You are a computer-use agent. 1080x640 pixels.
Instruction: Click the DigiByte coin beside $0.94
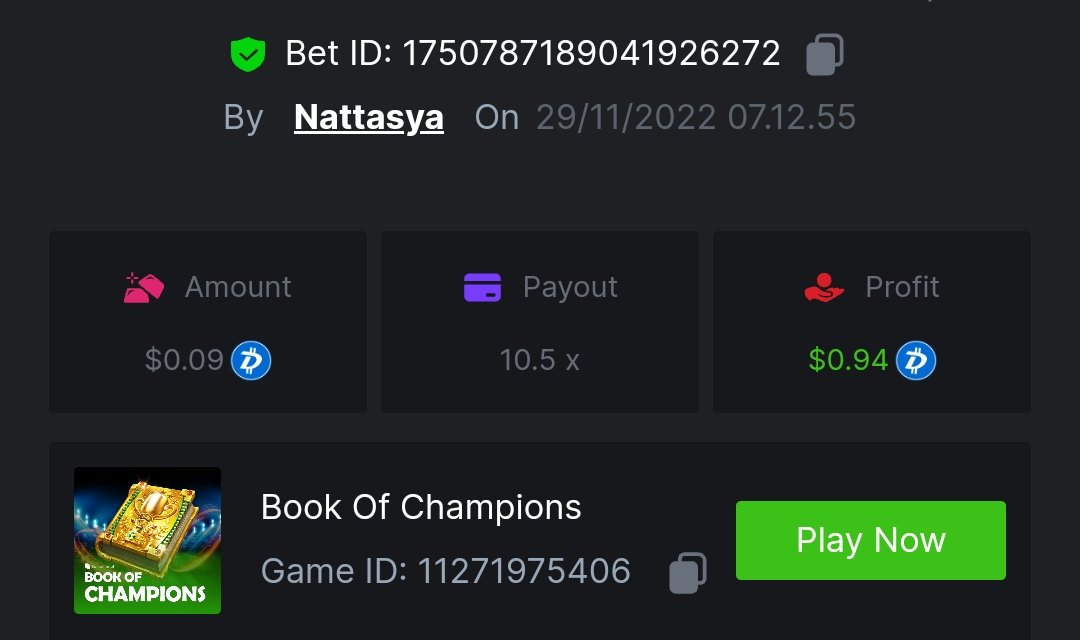[915, 360]
